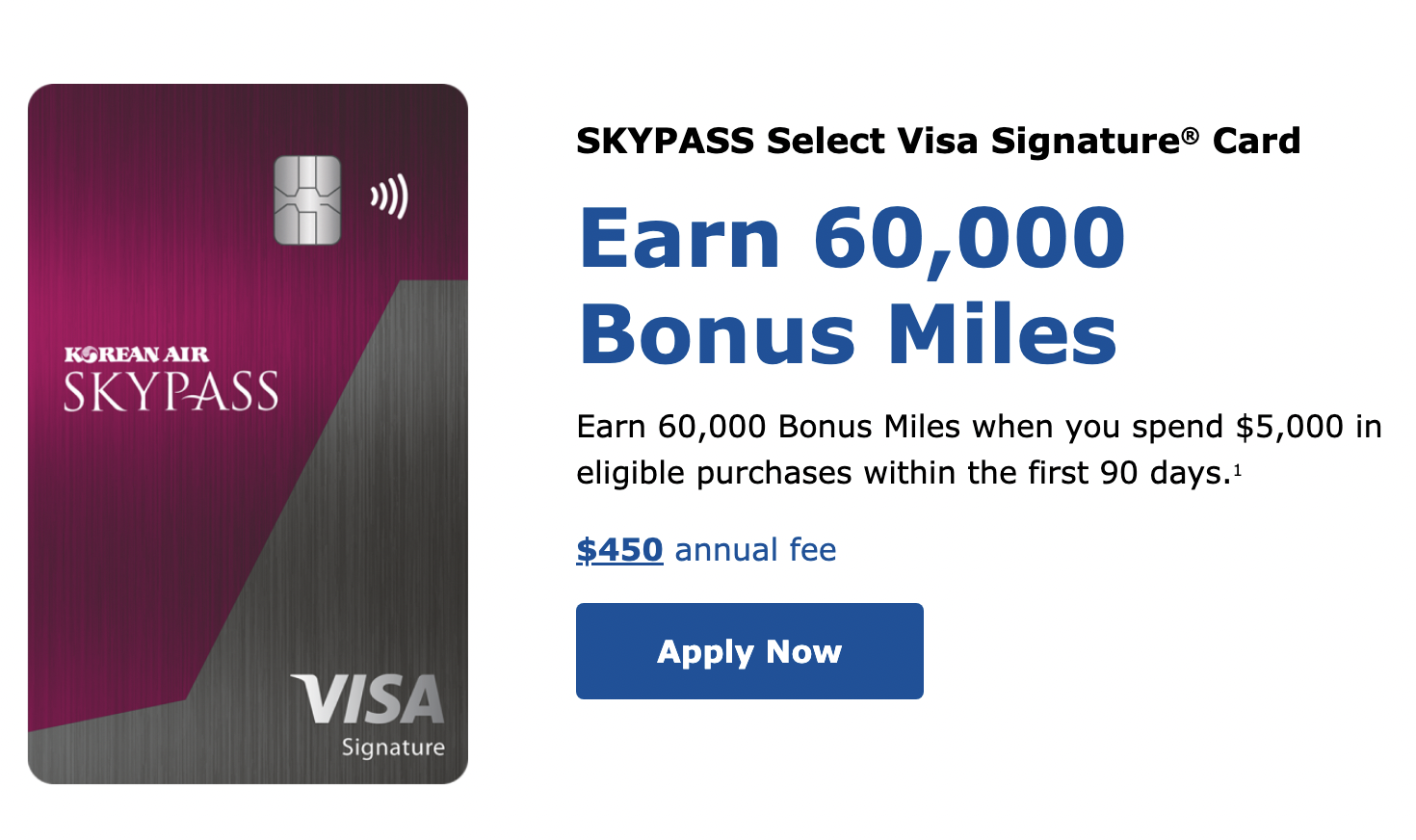Open the $450 annual fee details link
The width and height of the screenshot is (1416, 840).
tap(618, 549)
